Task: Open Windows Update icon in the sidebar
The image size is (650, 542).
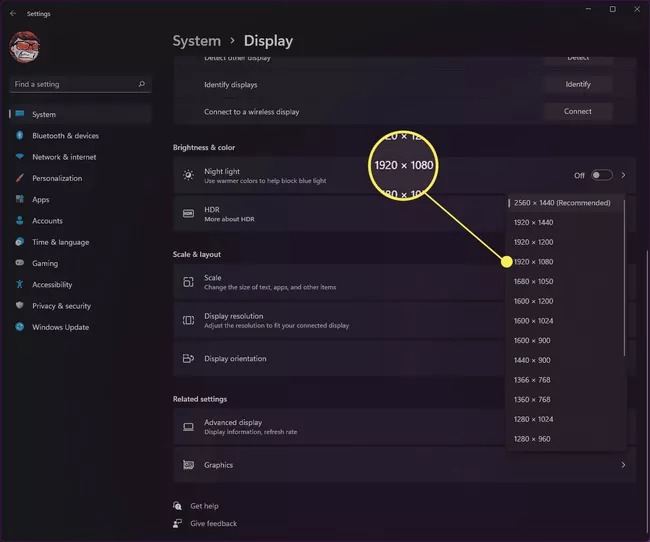Action: click(x=19, y=327)
